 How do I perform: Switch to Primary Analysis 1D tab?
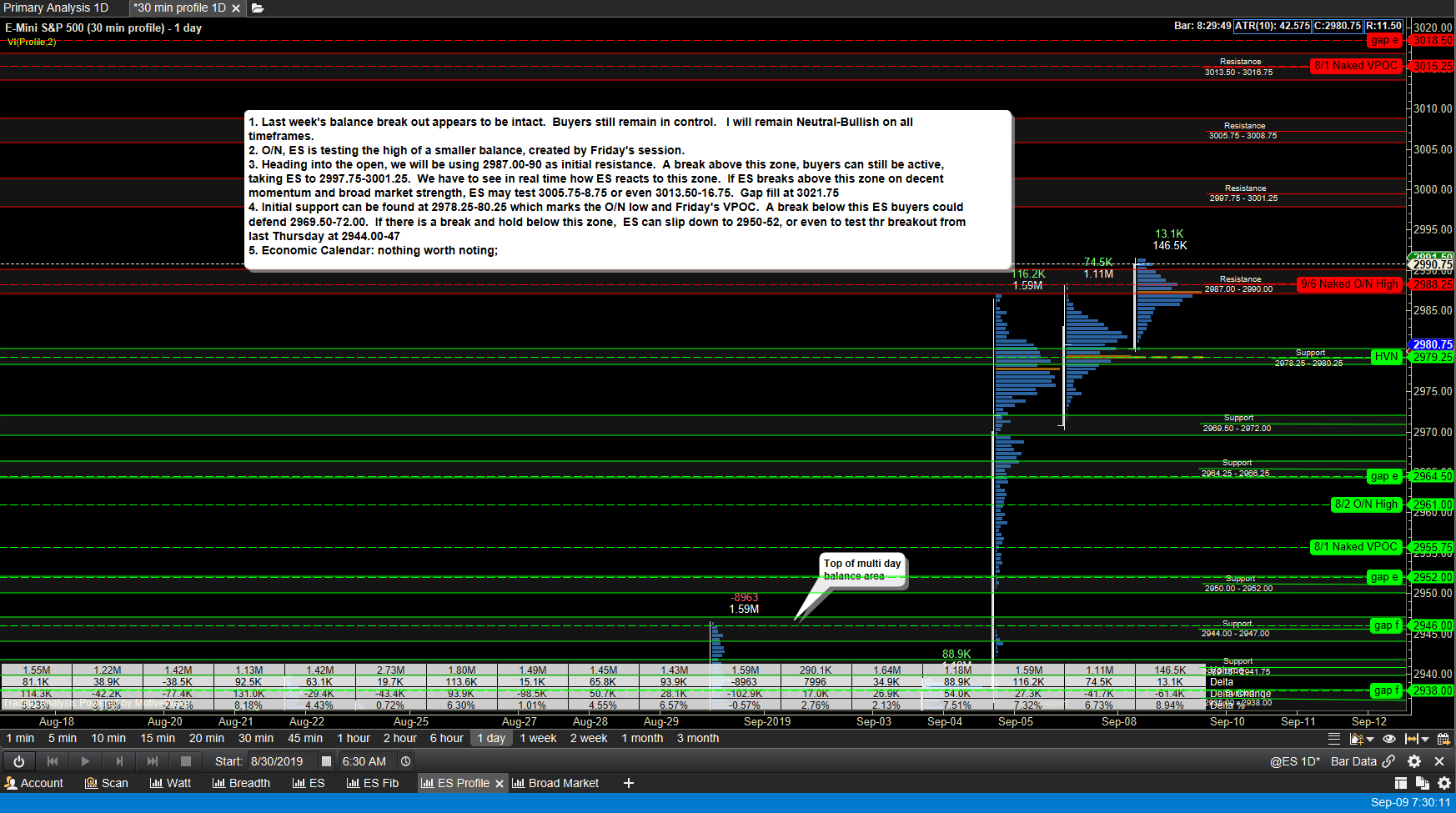(56, 8)
